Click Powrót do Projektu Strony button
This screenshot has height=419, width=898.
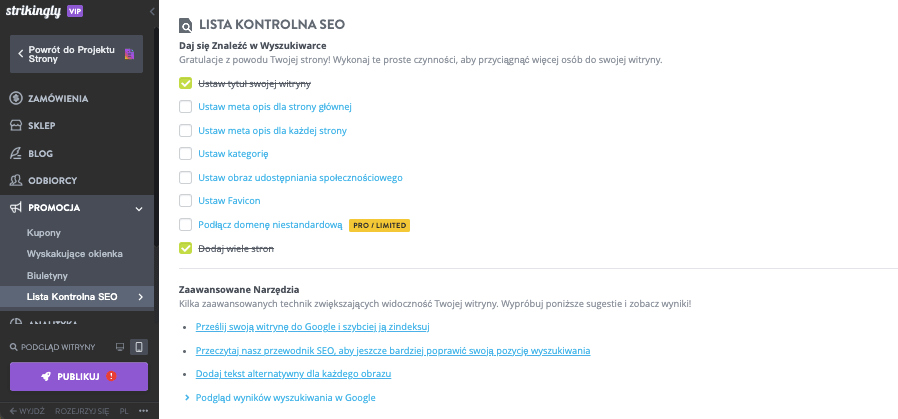(x=76, y=54)
